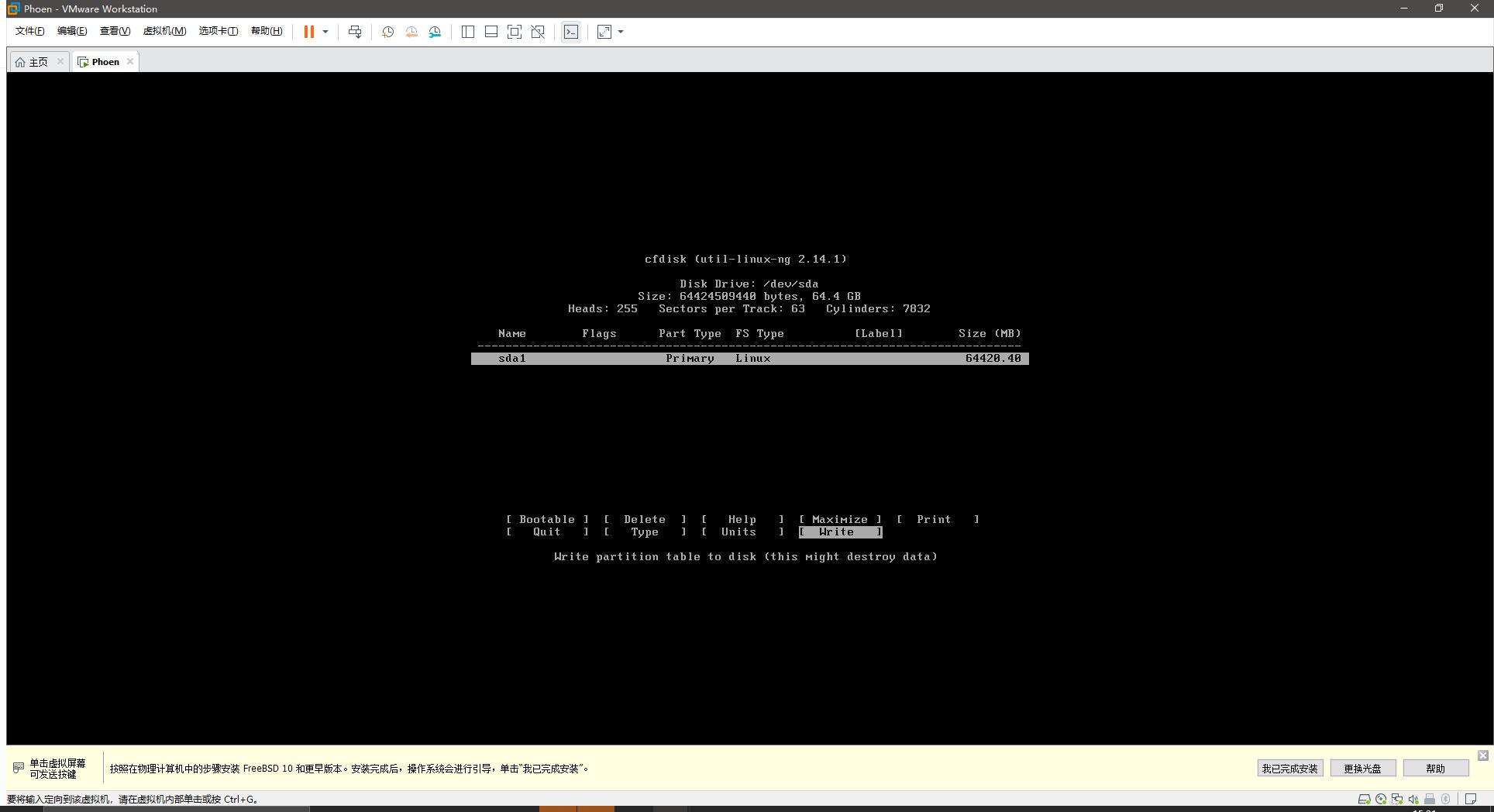
Task: Switch to the 主页 tab
Action: click(36, 61)
